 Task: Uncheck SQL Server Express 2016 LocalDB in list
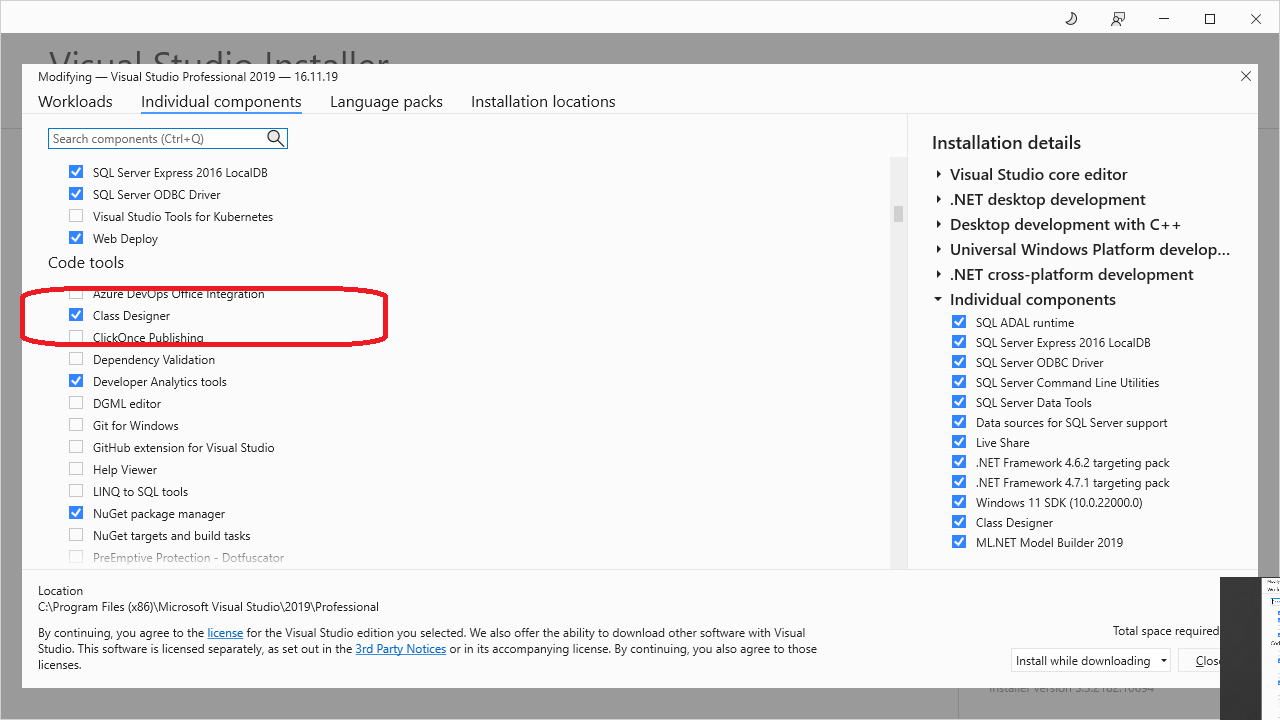coord(76,172)
